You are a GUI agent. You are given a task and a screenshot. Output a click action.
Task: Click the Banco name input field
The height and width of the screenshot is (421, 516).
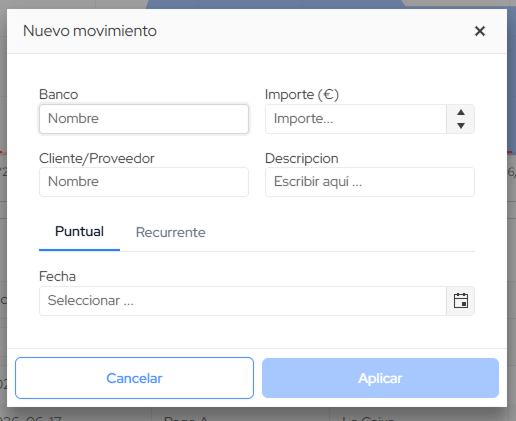pos(144,119)
